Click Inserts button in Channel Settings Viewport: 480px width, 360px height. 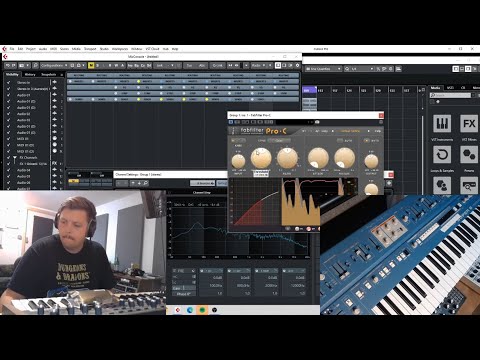coord(202,183)
